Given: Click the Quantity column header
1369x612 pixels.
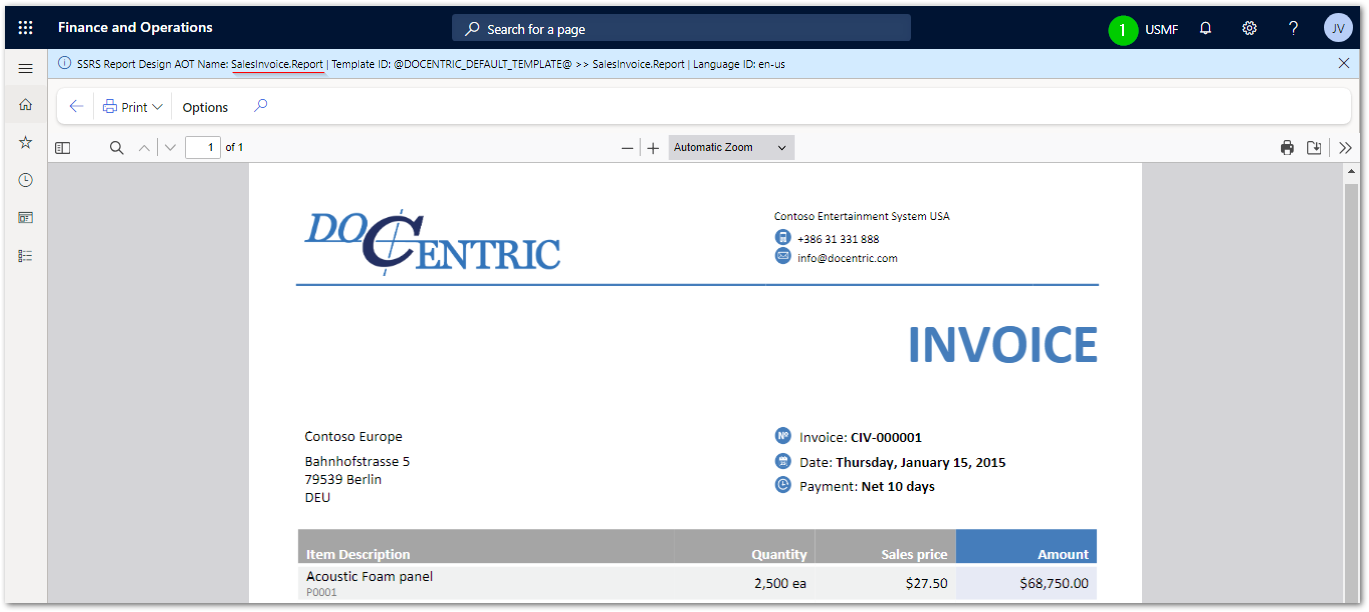Looking at the screenshot, I should tap(779, 554).
